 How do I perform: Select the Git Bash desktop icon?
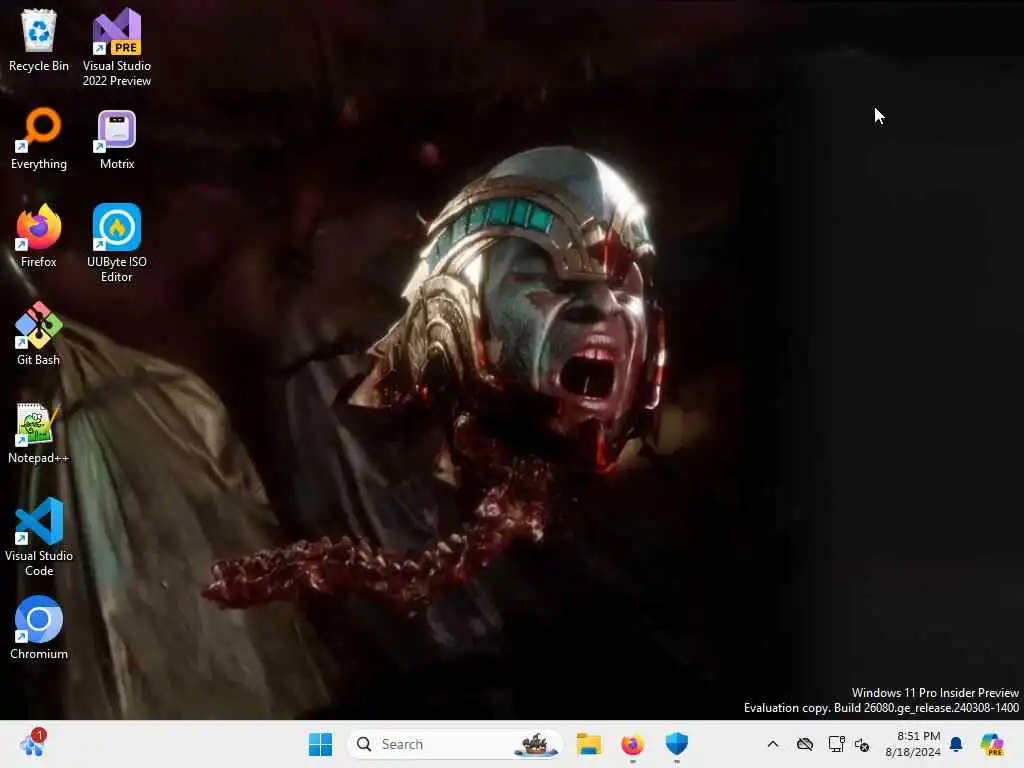click(x=39, y=334)
